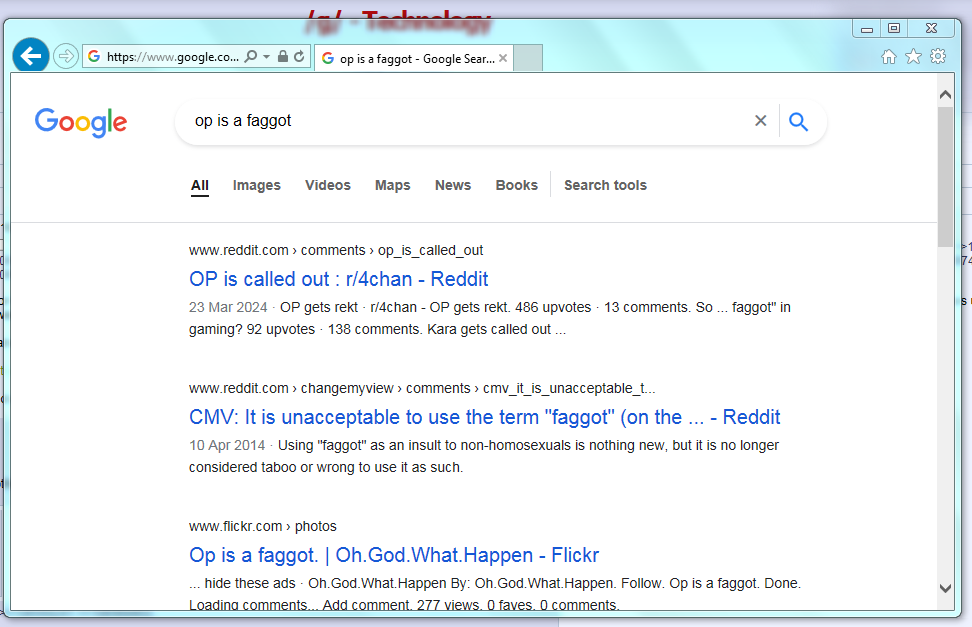
Task: Click the security lock icon
Action: [283, 56]
